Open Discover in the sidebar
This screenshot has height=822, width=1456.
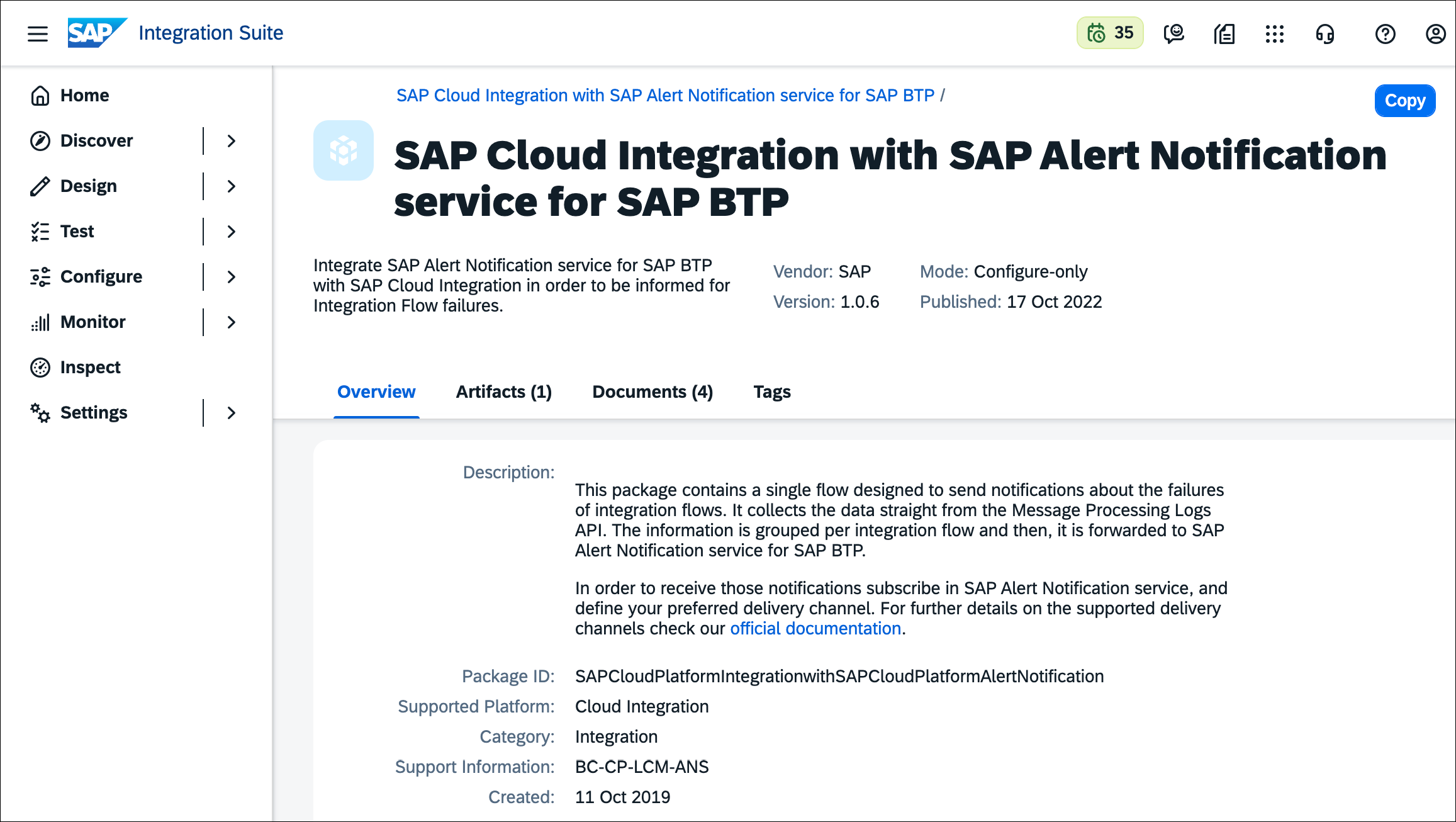click(x=96, y=141)
